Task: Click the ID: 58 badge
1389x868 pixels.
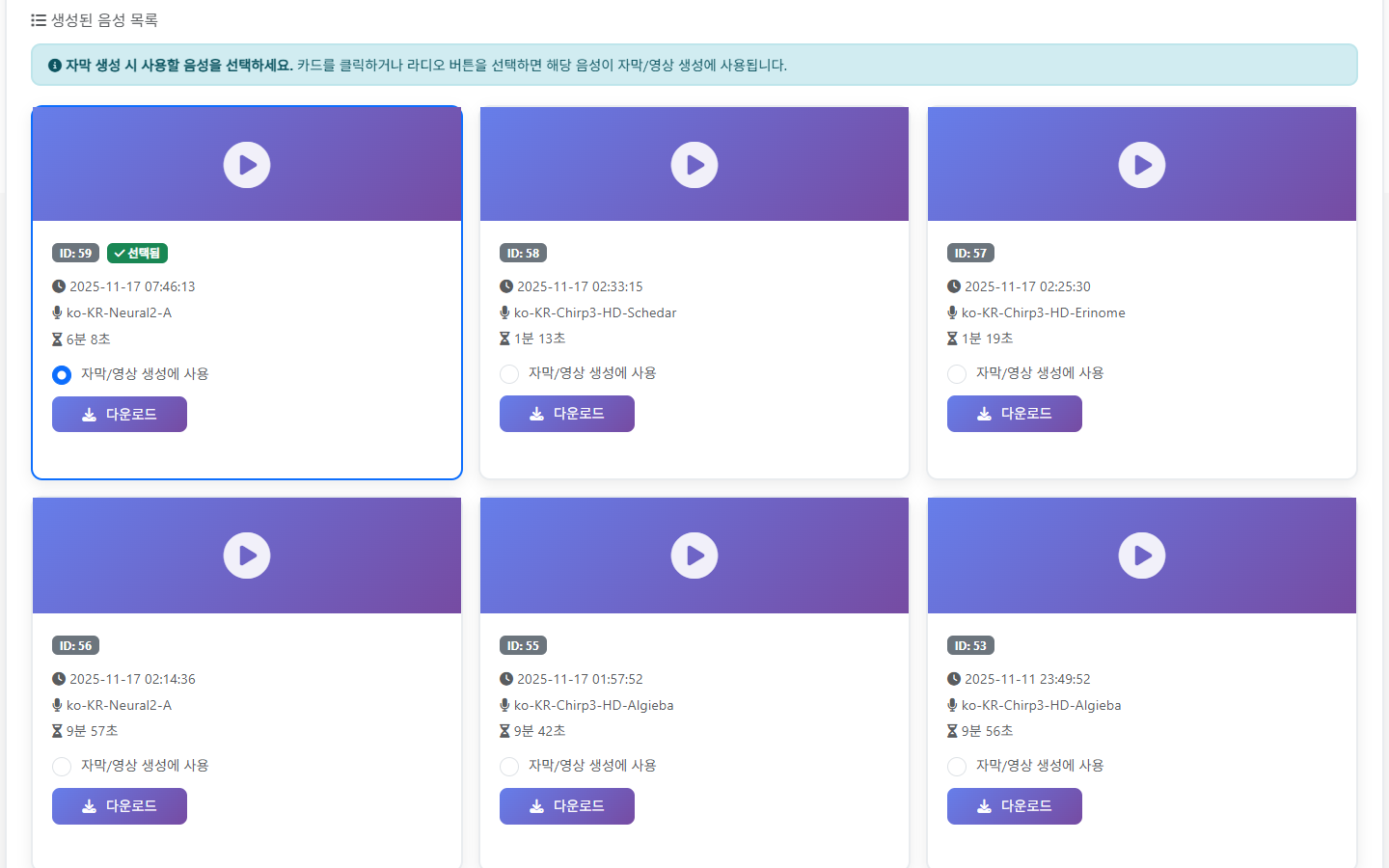Action: (523, 253)
